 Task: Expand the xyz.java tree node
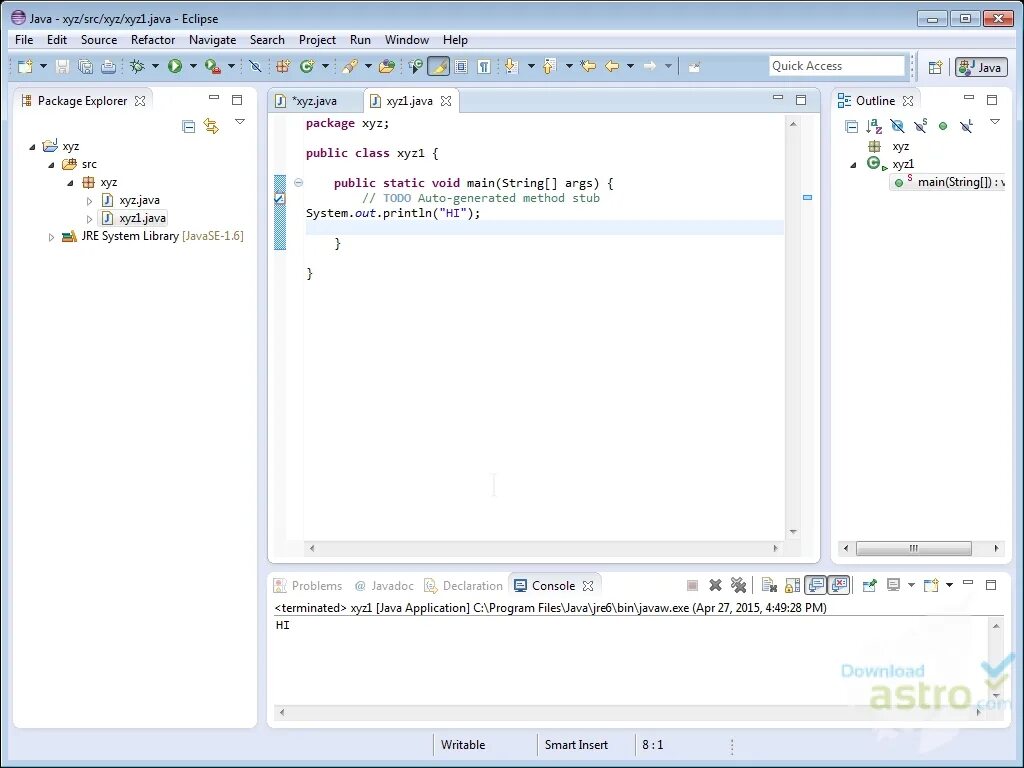[x=89, y=201]
